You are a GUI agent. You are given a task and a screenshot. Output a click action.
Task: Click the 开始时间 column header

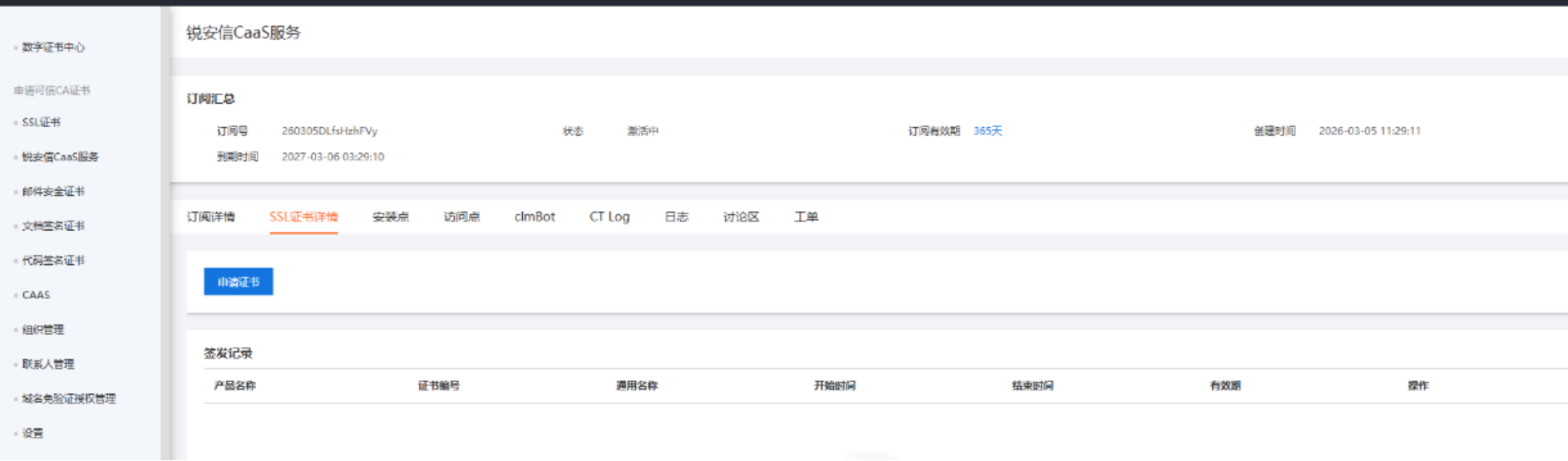[x=835, y=386]
